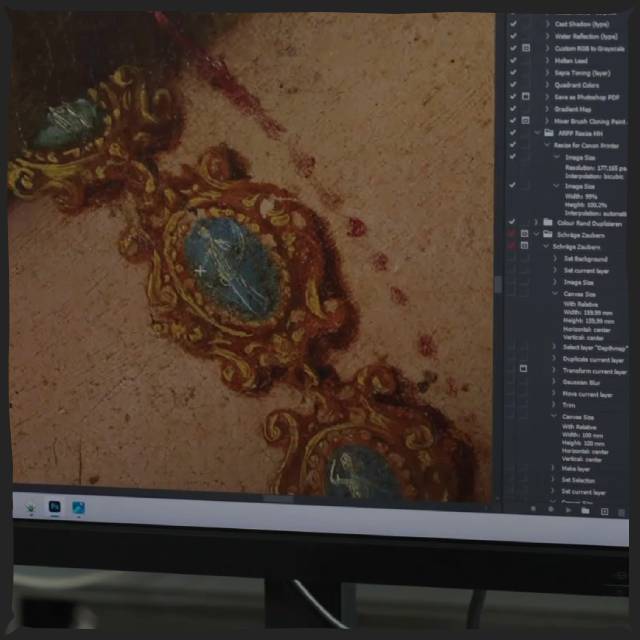Viewport: 640px width, 640px height.
Task: Toggle dialog icon for Transform current layer step
Action: tap(523, 369)
